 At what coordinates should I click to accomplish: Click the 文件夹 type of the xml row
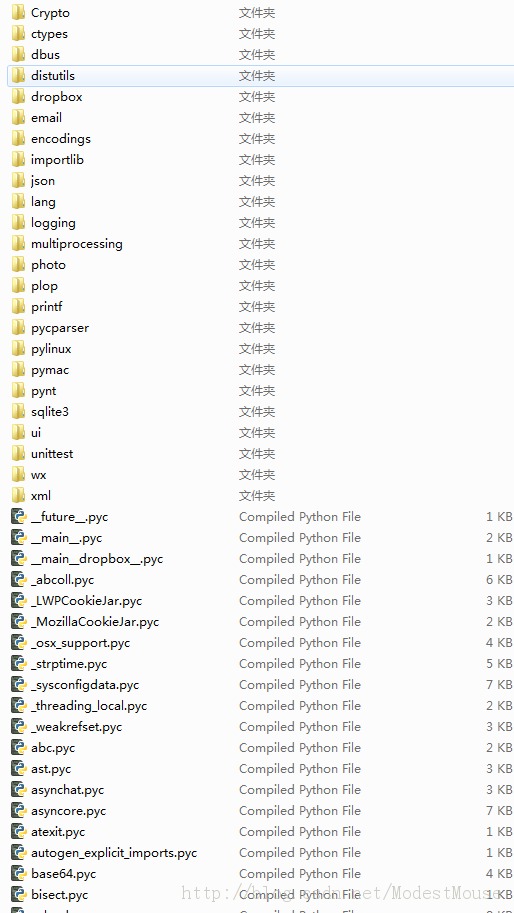(257, 496)
